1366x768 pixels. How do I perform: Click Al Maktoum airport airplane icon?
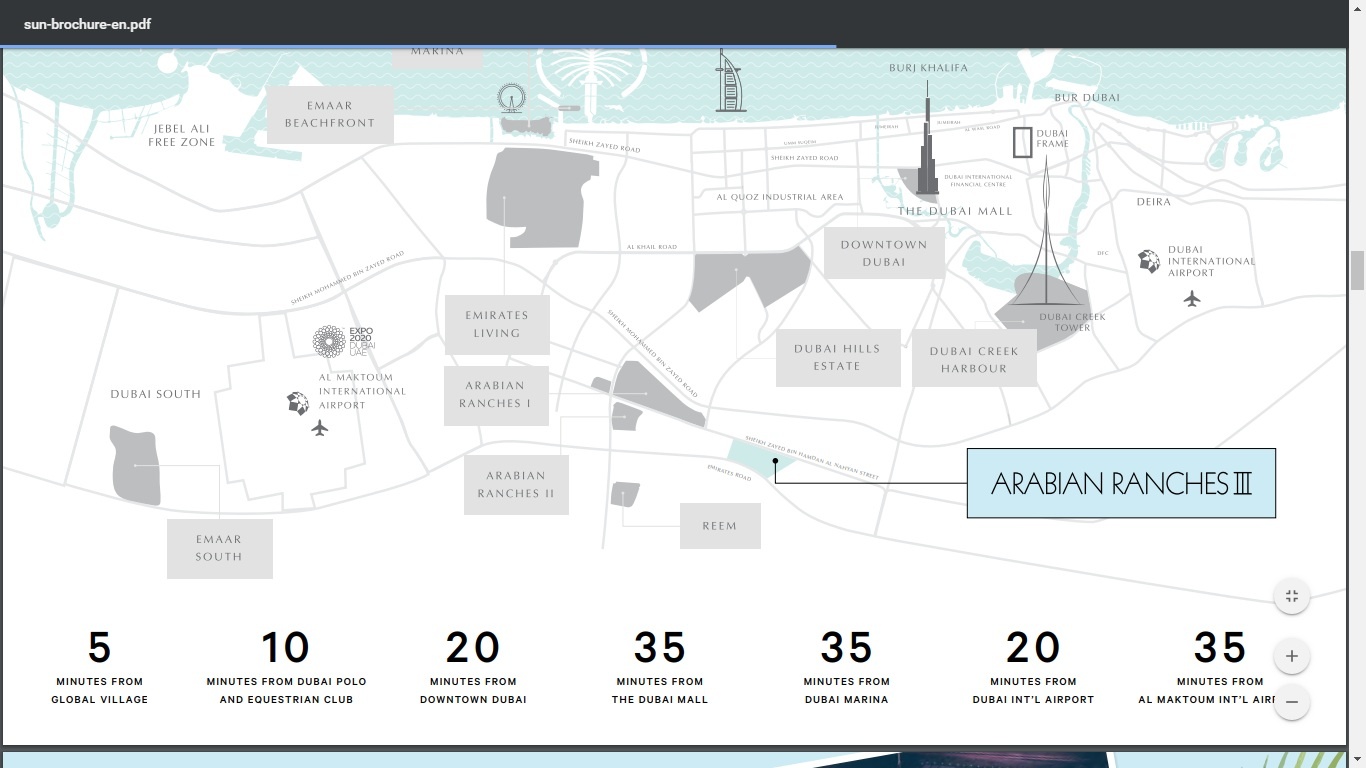click(x=320, y=429)
